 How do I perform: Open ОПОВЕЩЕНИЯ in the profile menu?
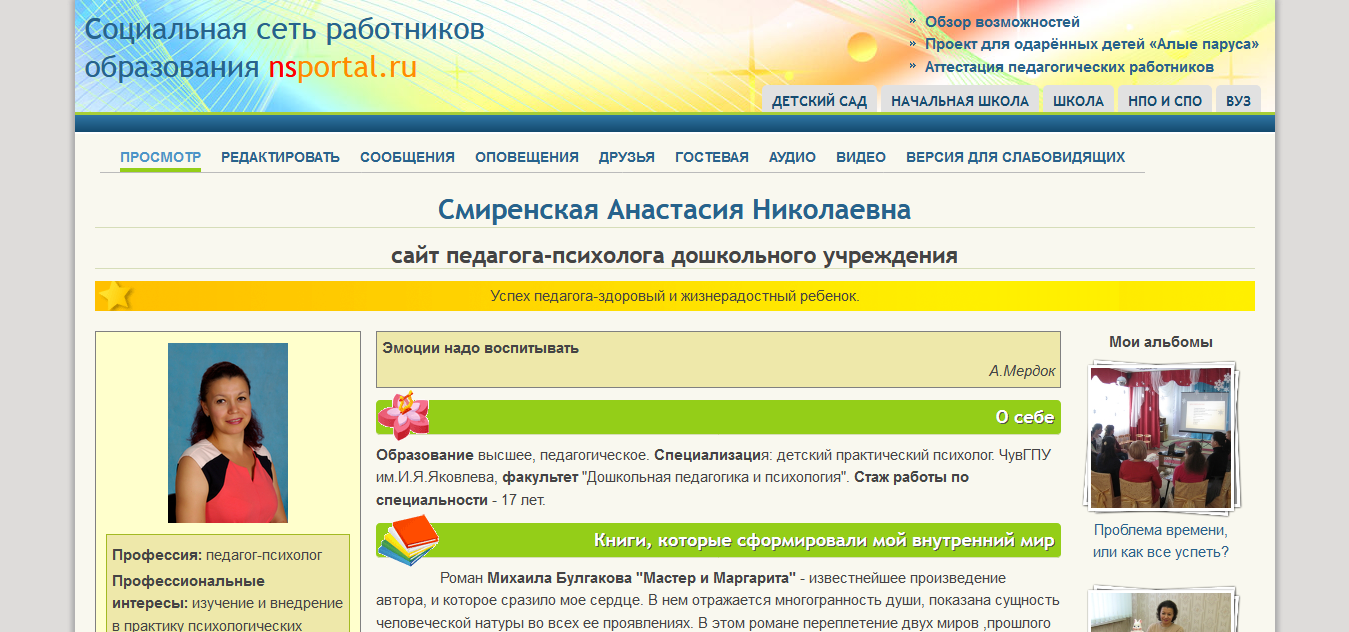(527, 157)
